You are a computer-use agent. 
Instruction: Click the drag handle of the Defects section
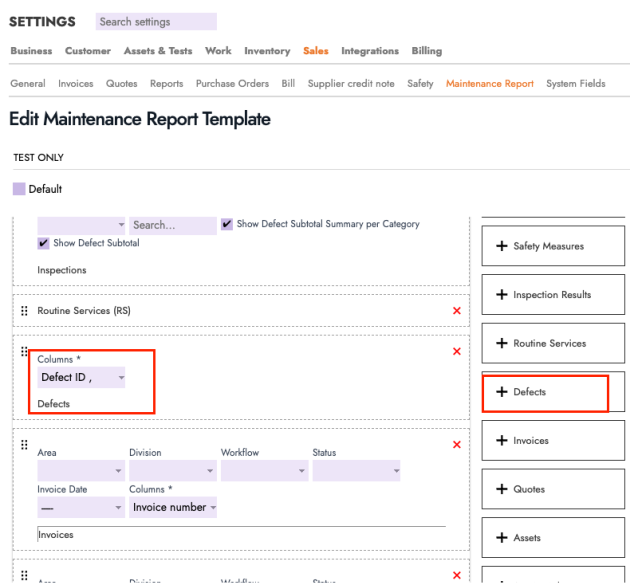(x=24, y=351)
